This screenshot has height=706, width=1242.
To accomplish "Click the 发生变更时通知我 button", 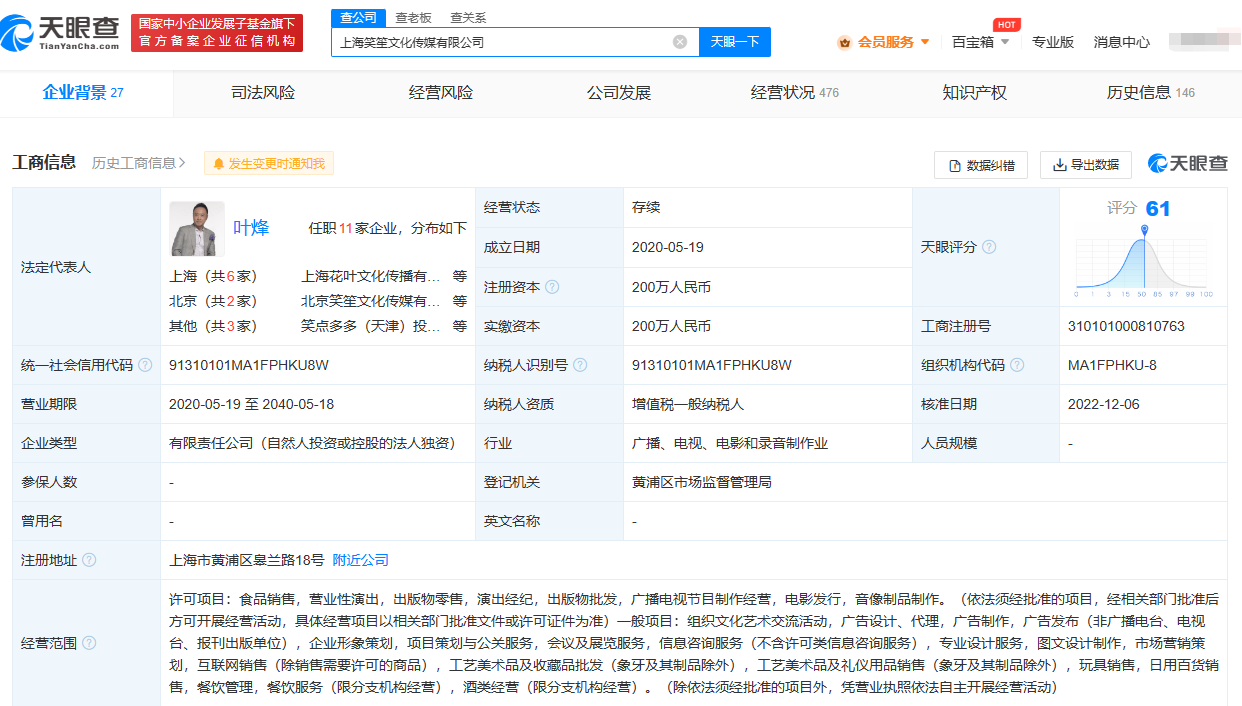I will [269, 164].
